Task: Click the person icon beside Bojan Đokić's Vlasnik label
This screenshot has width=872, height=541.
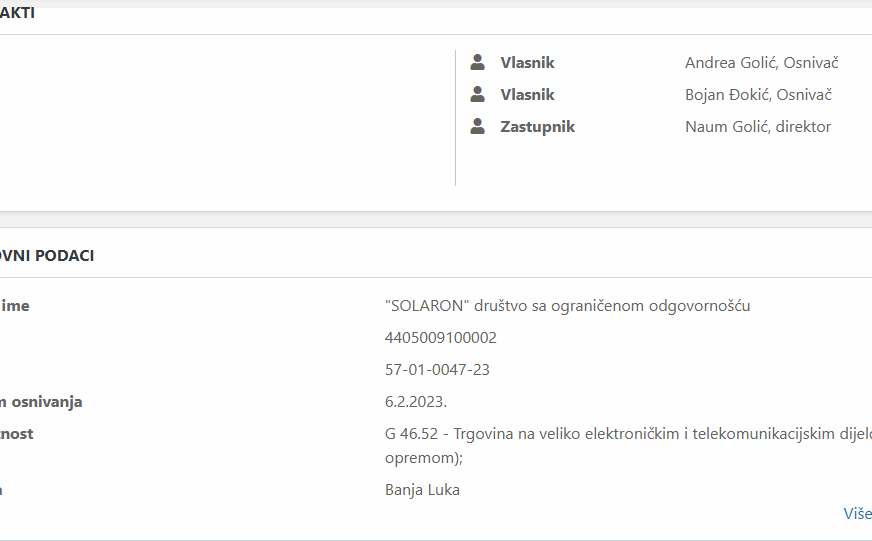Action: click(478, 95)
